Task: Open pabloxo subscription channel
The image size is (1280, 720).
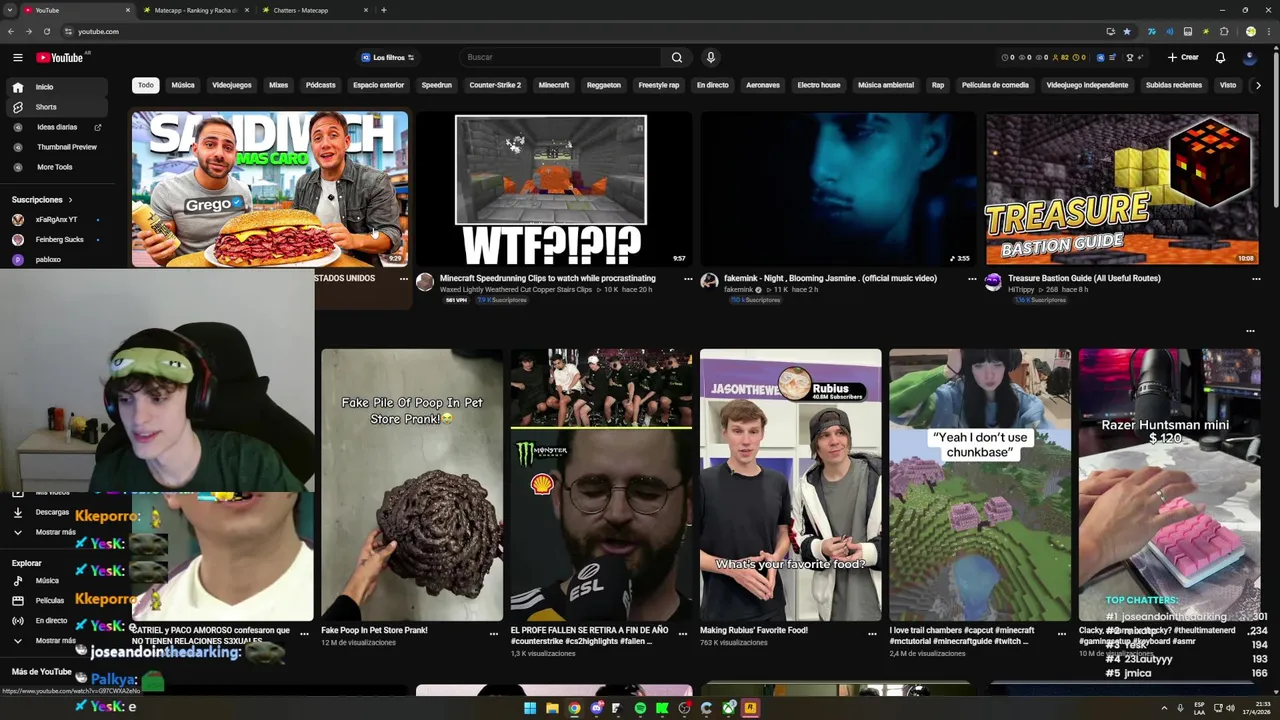Action: pyautogui.click(x=56, y=259)
